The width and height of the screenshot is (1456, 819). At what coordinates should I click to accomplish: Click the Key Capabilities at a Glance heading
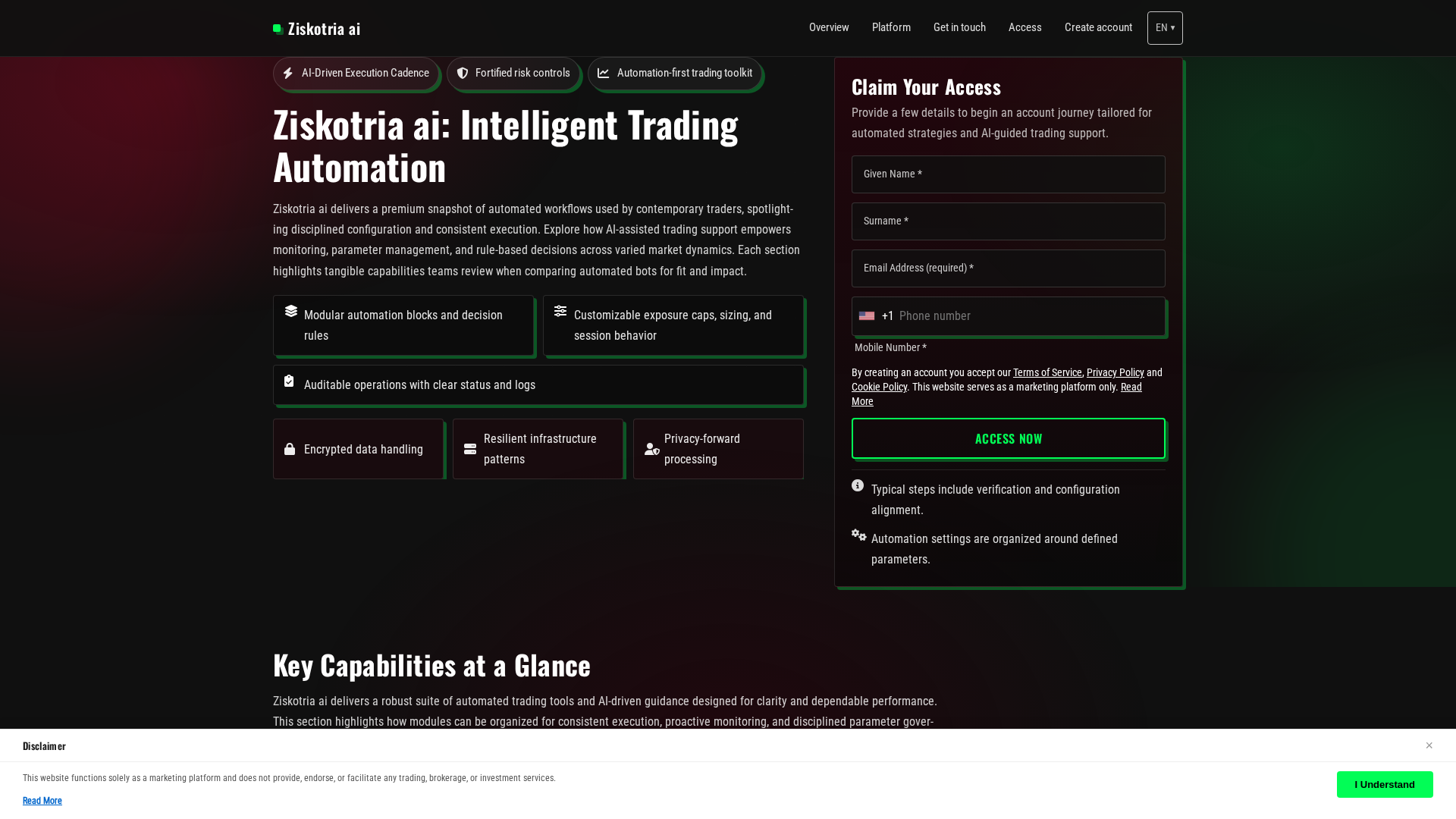(x=431, y=665)
